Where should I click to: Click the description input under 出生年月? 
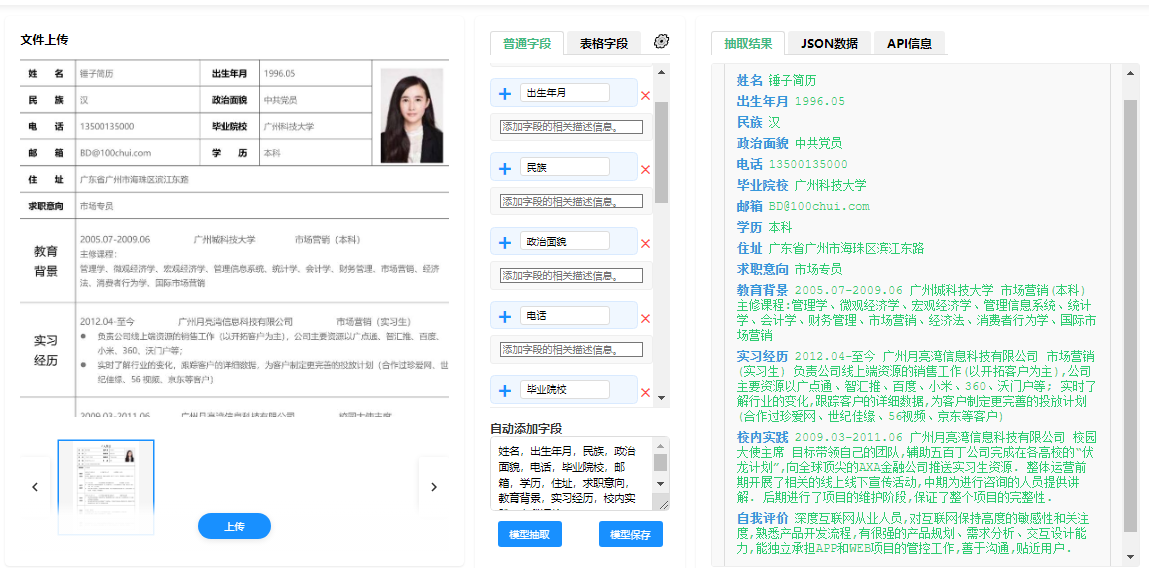571,127
